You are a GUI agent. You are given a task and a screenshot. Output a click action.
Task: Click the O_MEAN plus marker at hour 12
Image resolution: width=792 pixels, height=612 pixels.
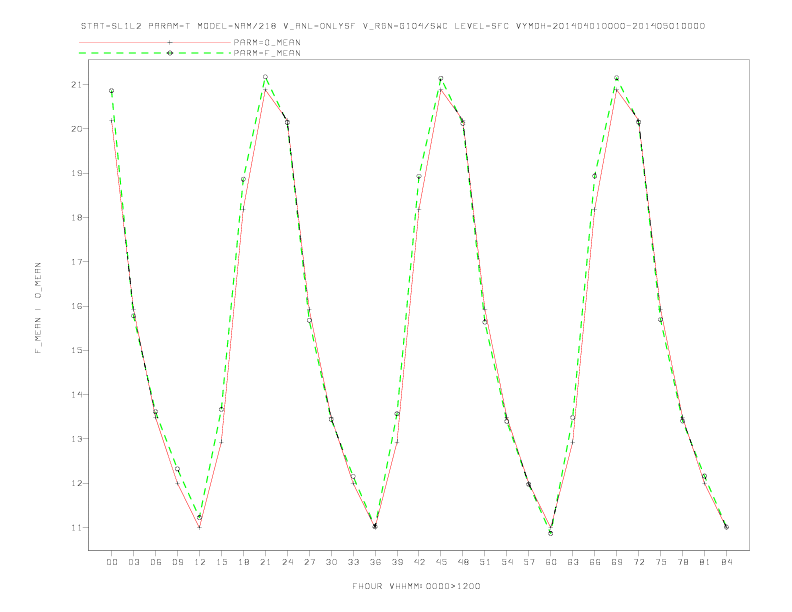(200, 527)
